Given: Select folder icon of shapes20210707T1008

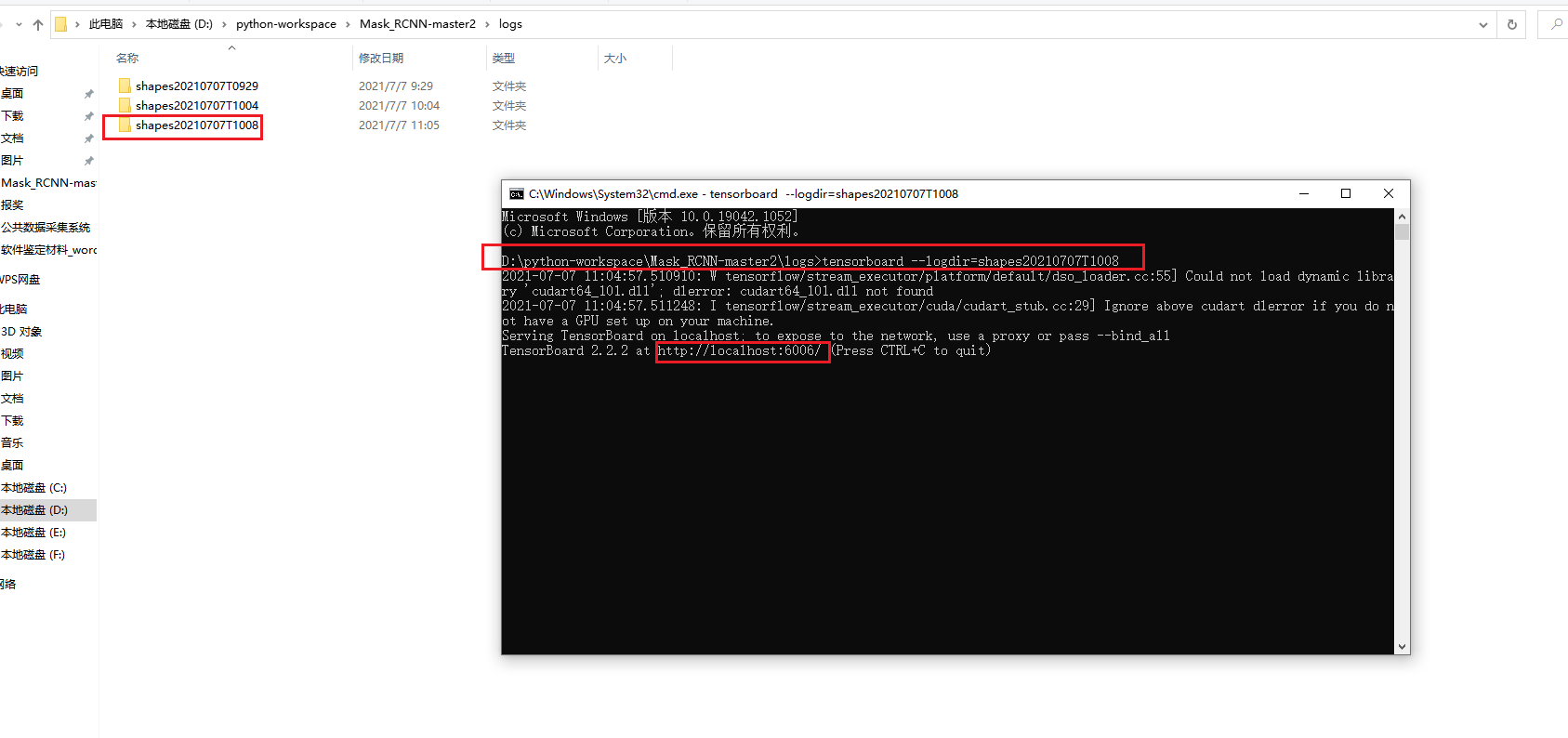Looking at the screenshot, I should [125, 125].
